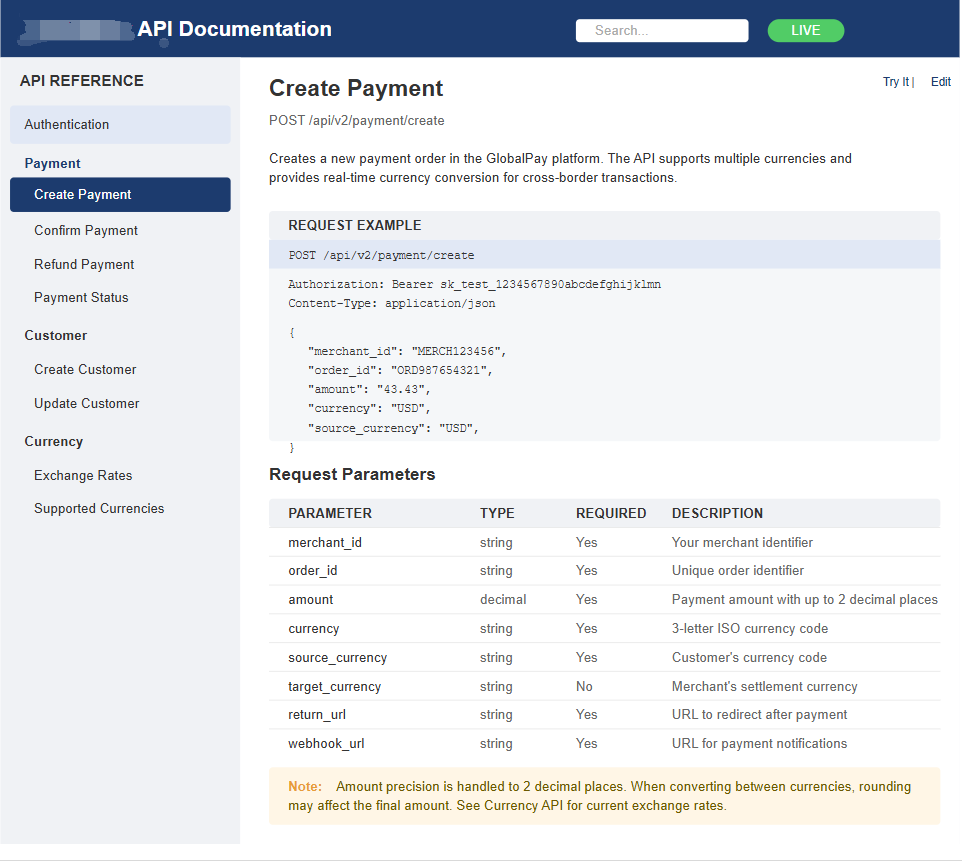The height and width of the screenshot is (861, 962).
Task: Click the Search input field
Action: [661, 31]
